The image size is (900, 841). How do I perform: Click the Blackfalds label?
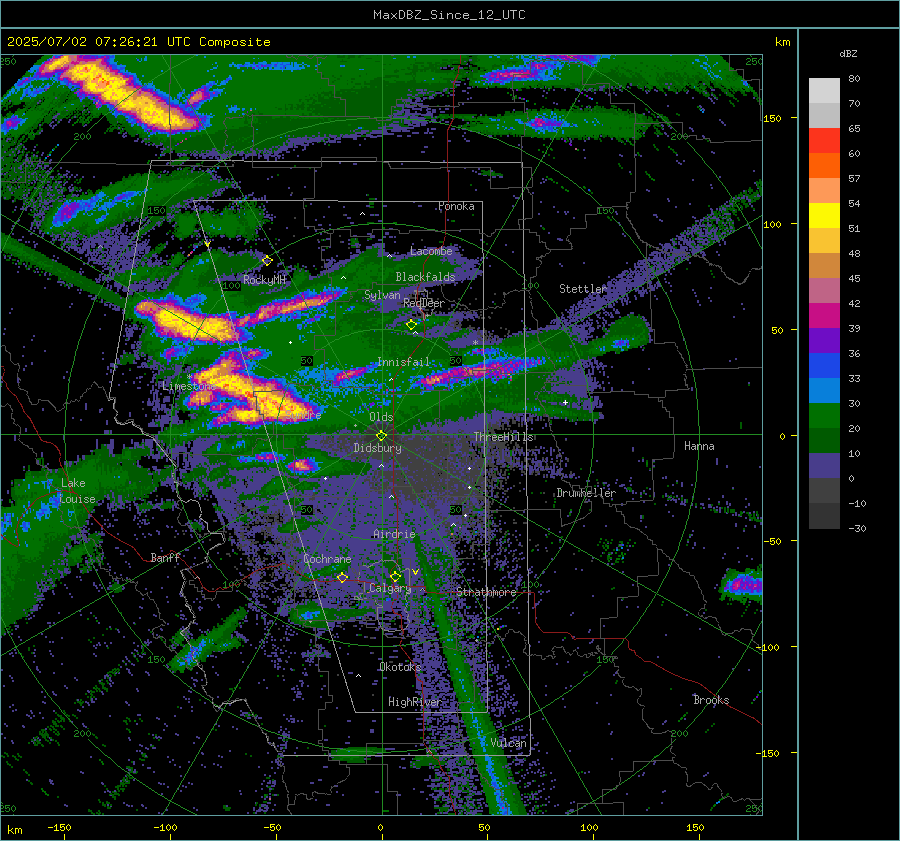click(x=425, y=277)
